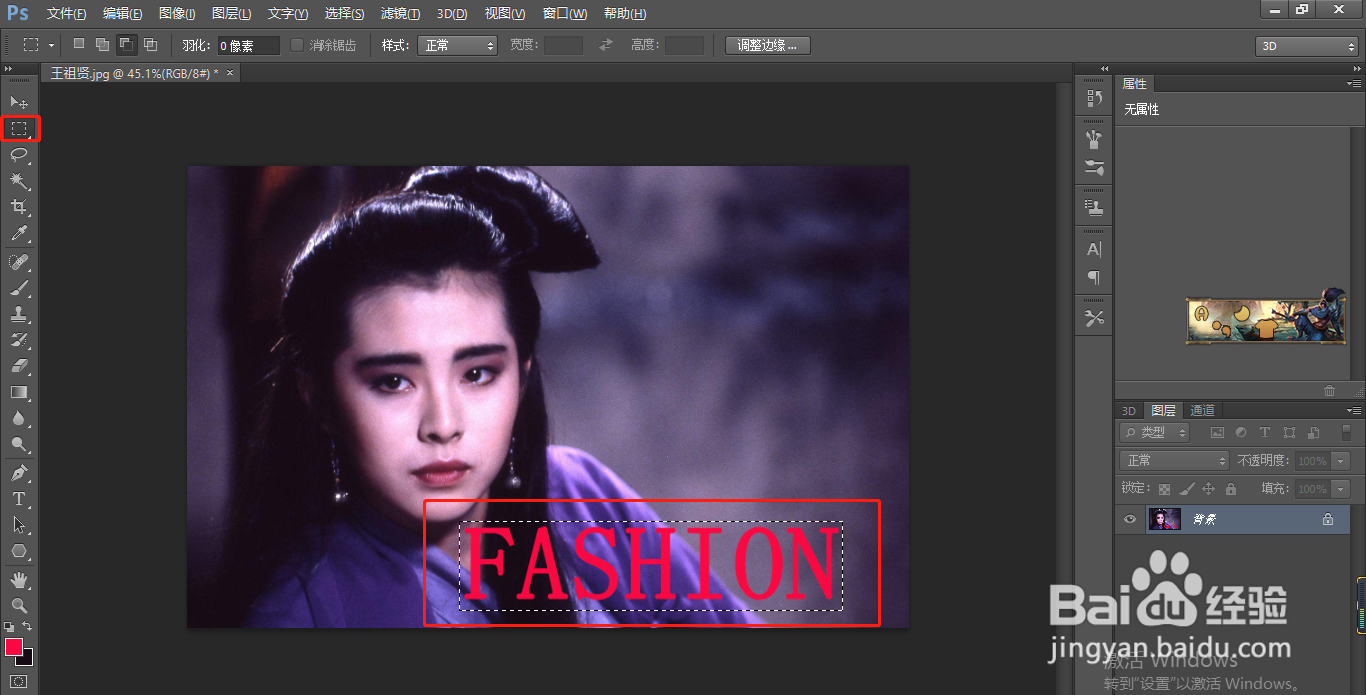Select the Eraser tool
The height and width of the screenshot is (695, 1366).
coord(19,366)
